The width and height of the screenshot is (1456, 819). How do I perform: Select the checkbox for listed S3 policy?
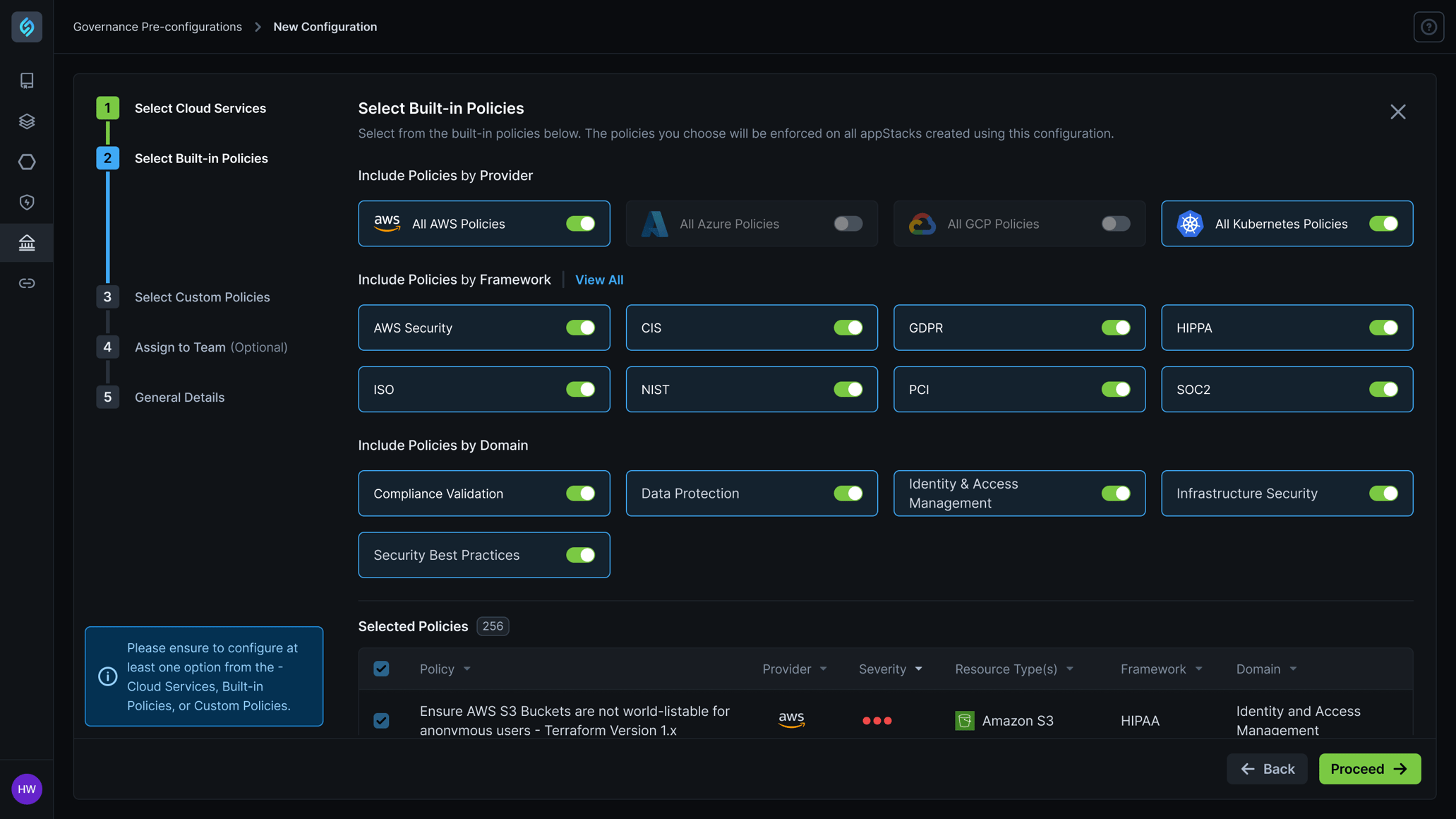tap(381, 720)
